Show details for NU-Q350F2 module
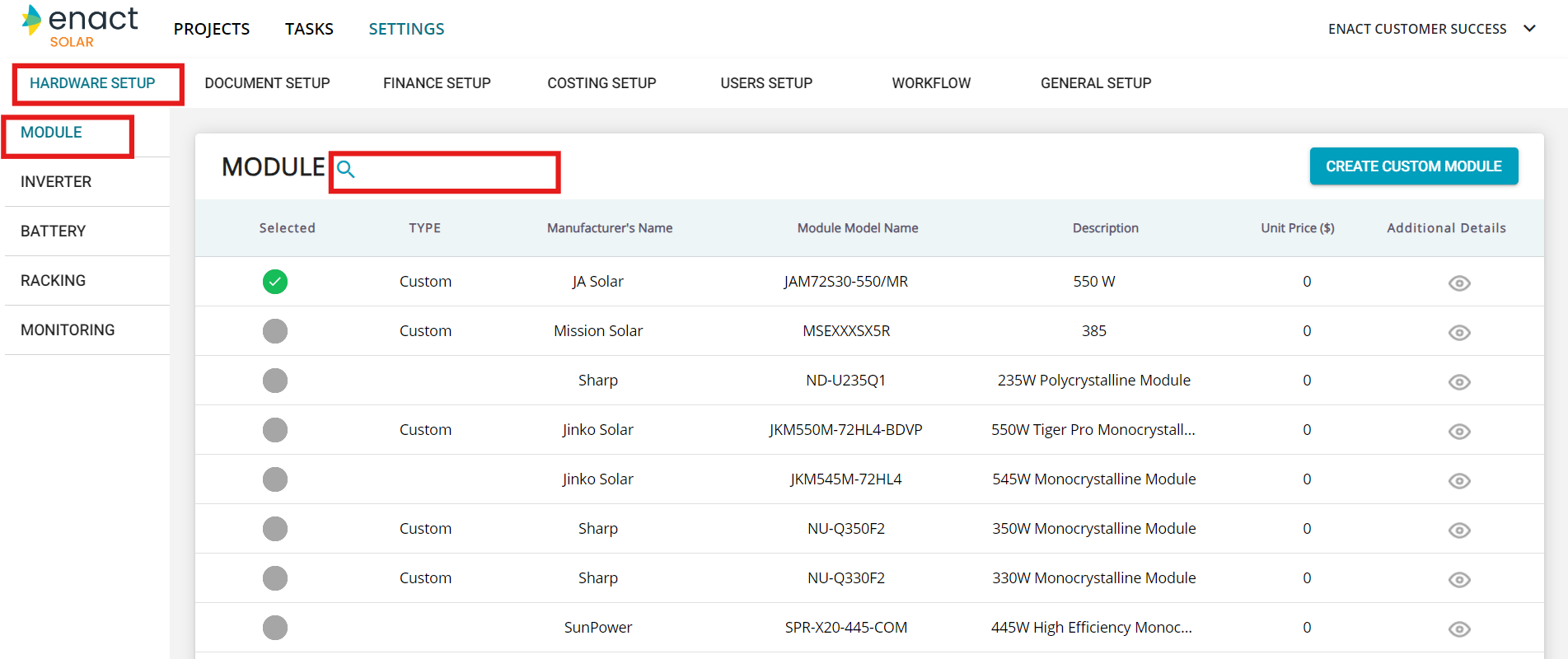Screen dimensions: 1568x659 point(1459,530)
